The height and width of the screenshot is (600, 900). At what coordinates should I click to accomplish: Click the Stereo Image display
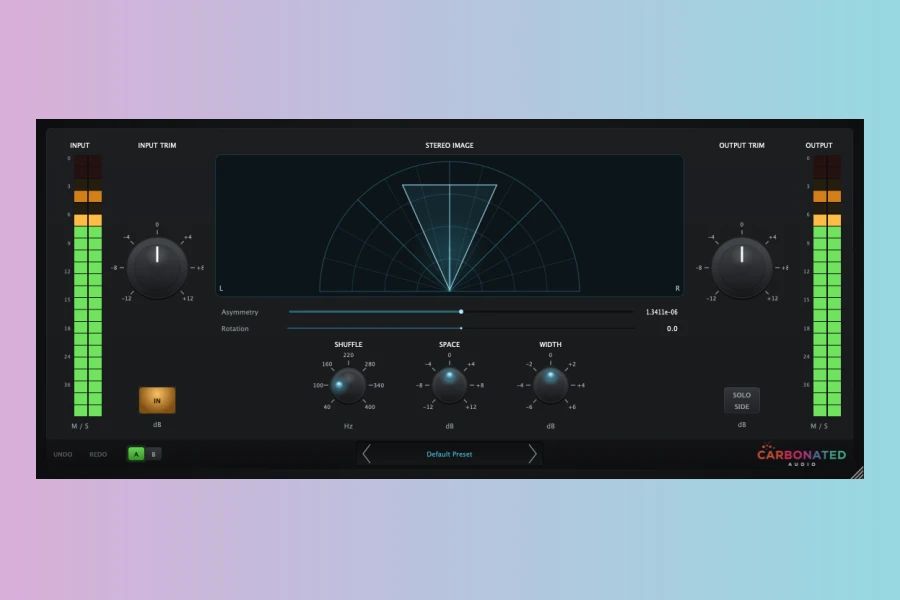(x=449, y=224)
